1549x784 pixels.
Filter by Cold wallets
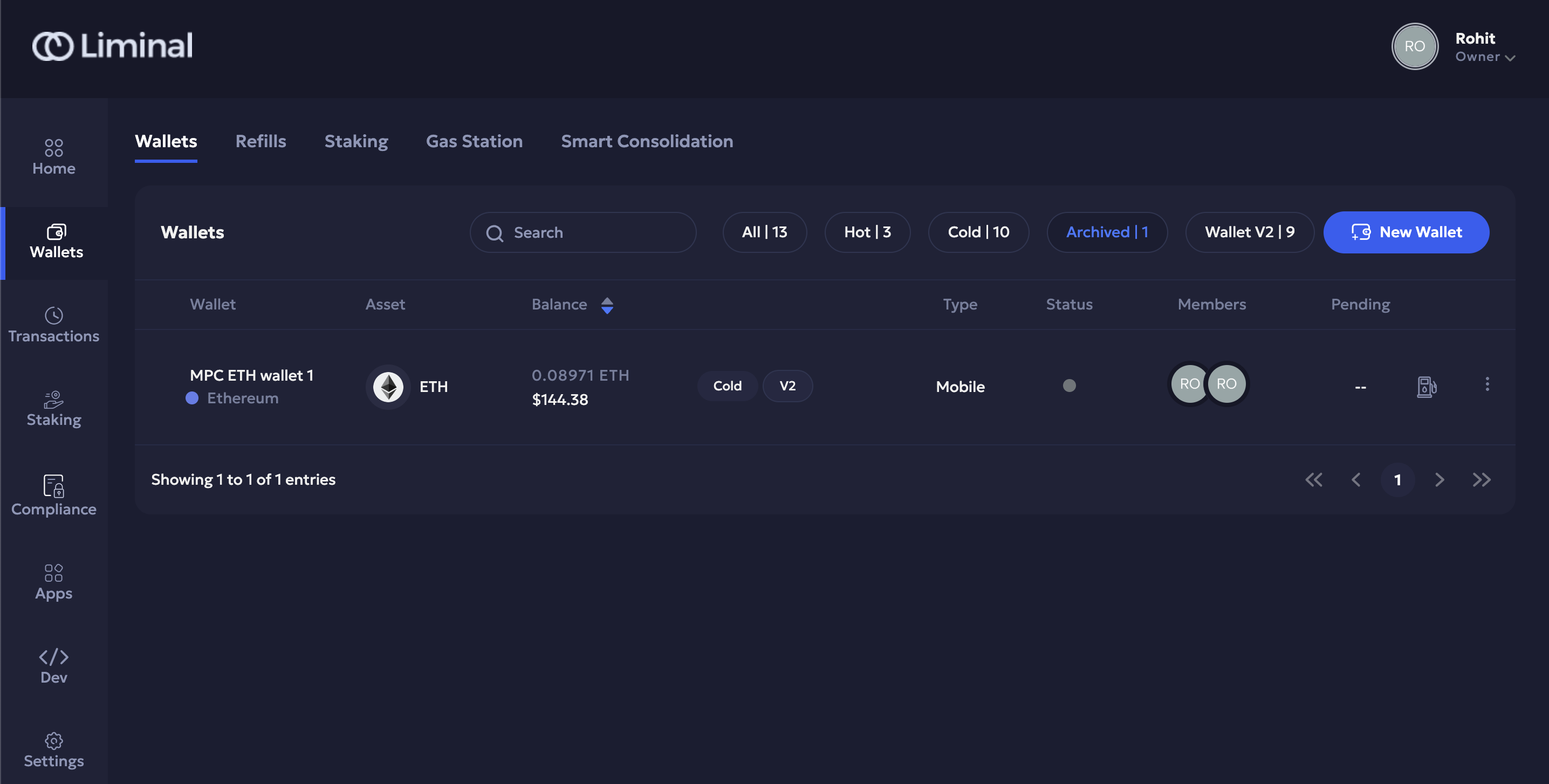(x=978, y=232)
